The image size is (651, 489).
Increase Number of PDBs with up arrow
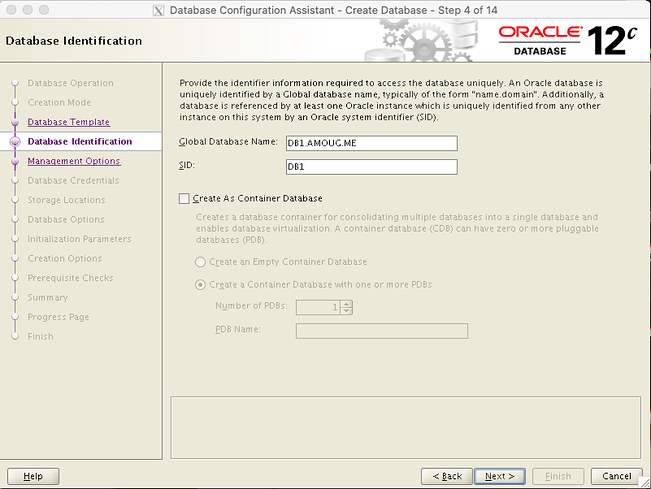[346, 304]
